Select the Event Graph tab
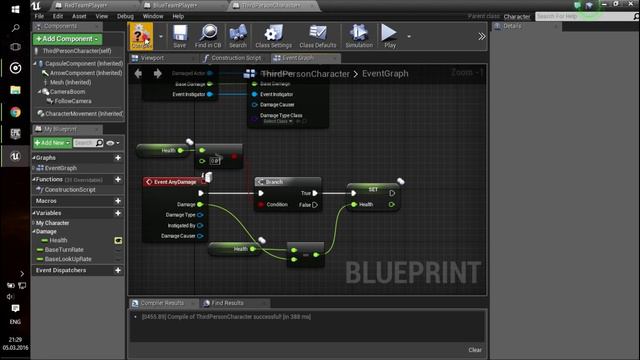The height and width of the screenshot is (360, 640). (x=298, y=58)
